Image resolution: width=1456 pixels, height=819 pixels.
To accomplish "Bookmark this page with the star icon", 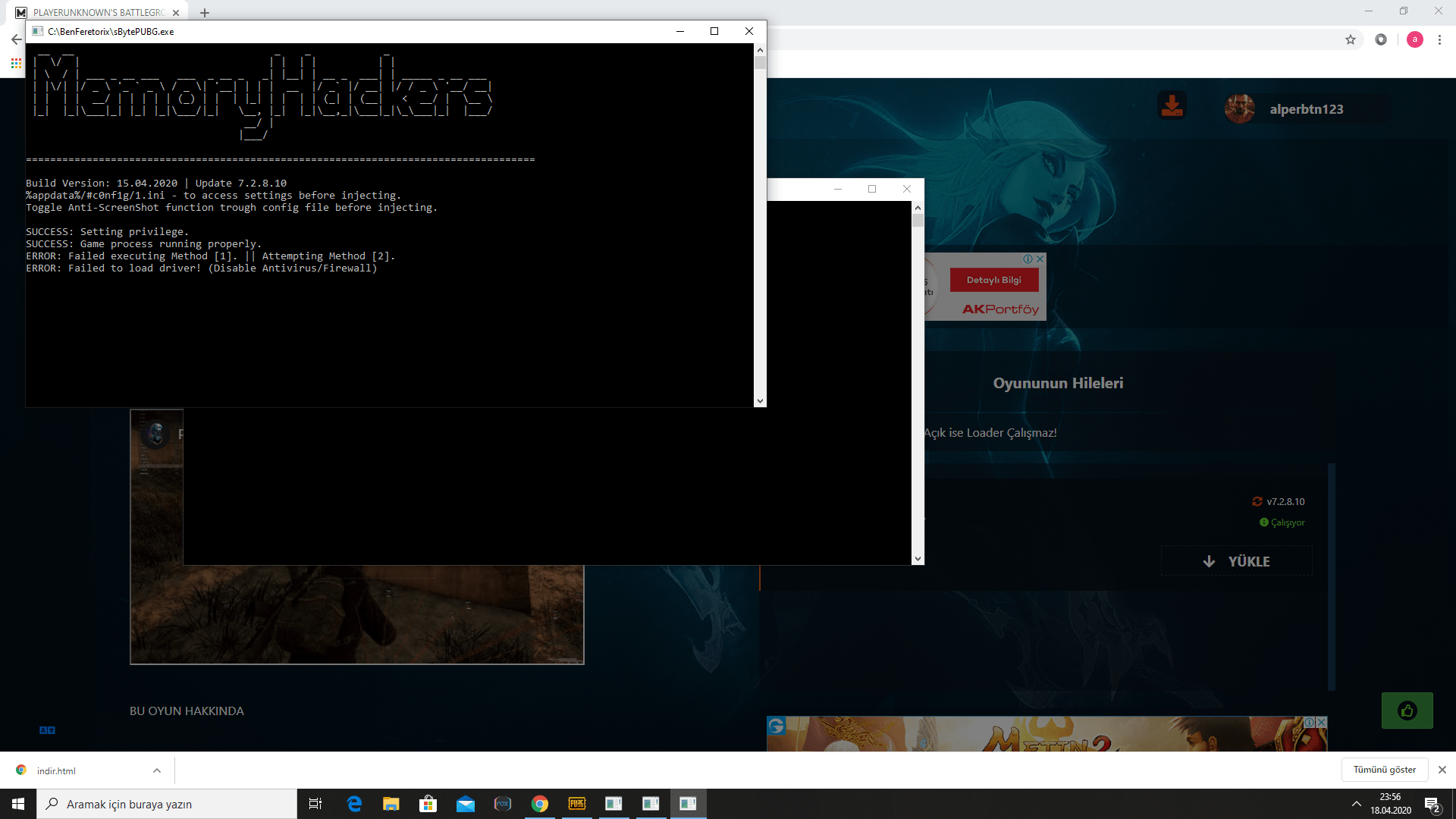I will tap(1351, 39).
